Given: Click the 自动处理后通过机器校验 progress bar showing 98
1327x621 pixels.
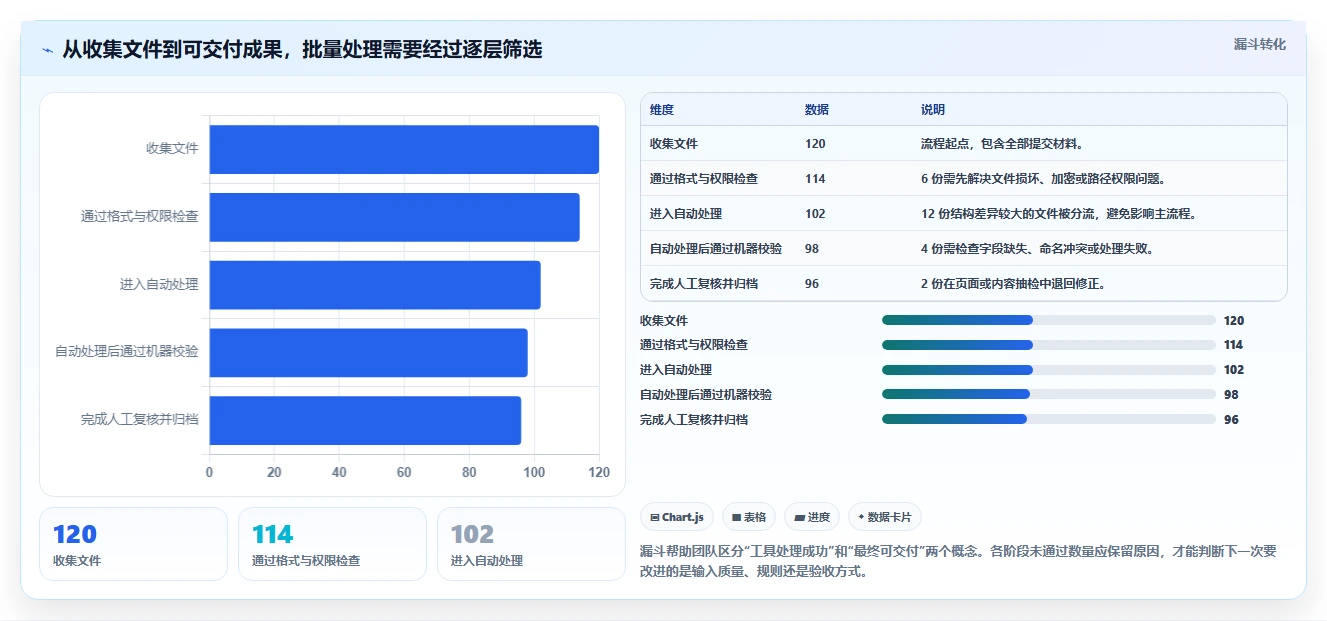Looking at the screenshot, I should [x=1049, y=395].
